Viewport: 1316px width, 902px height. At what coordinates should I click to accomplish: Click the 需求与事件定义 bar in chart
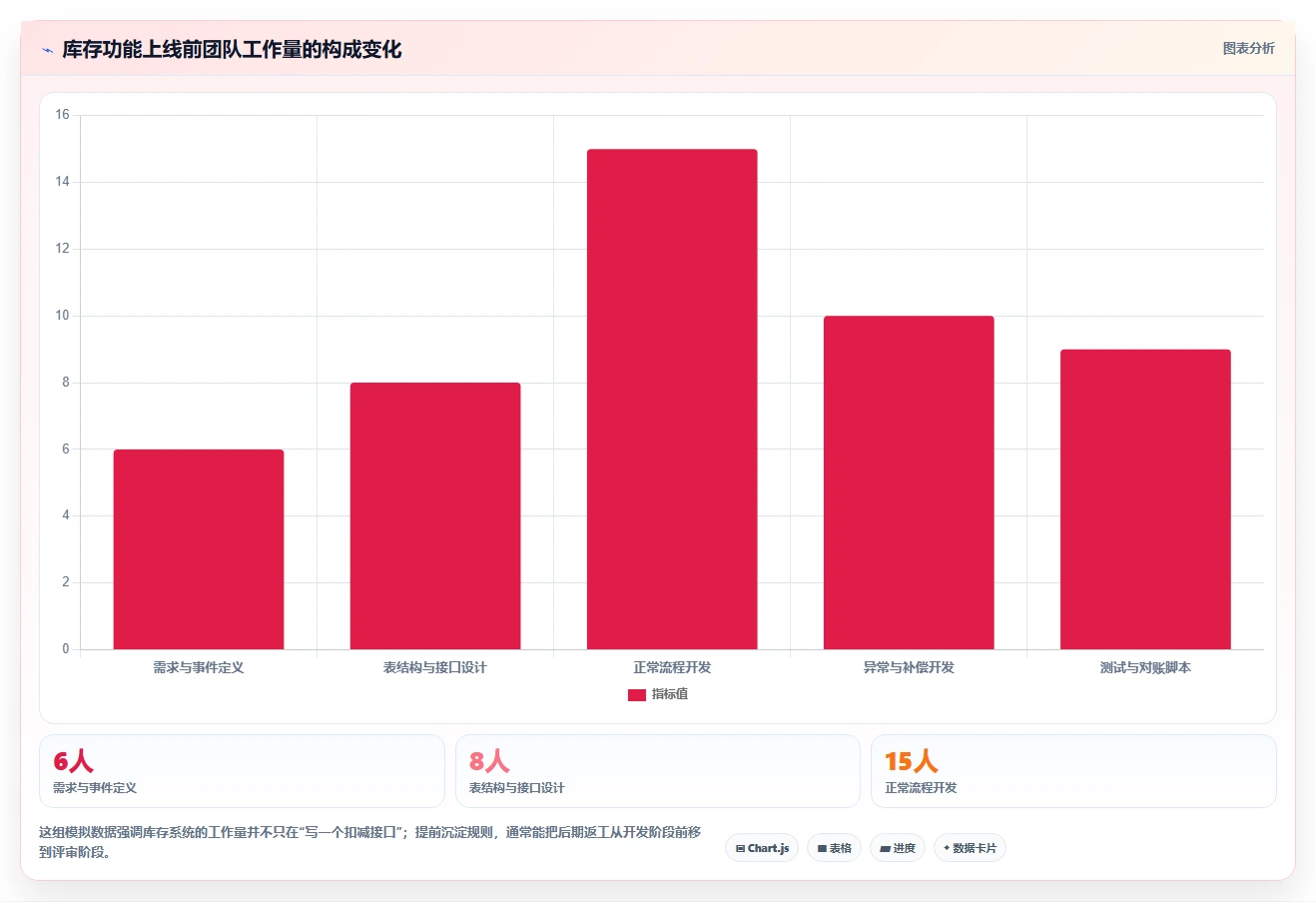(199, 549)
